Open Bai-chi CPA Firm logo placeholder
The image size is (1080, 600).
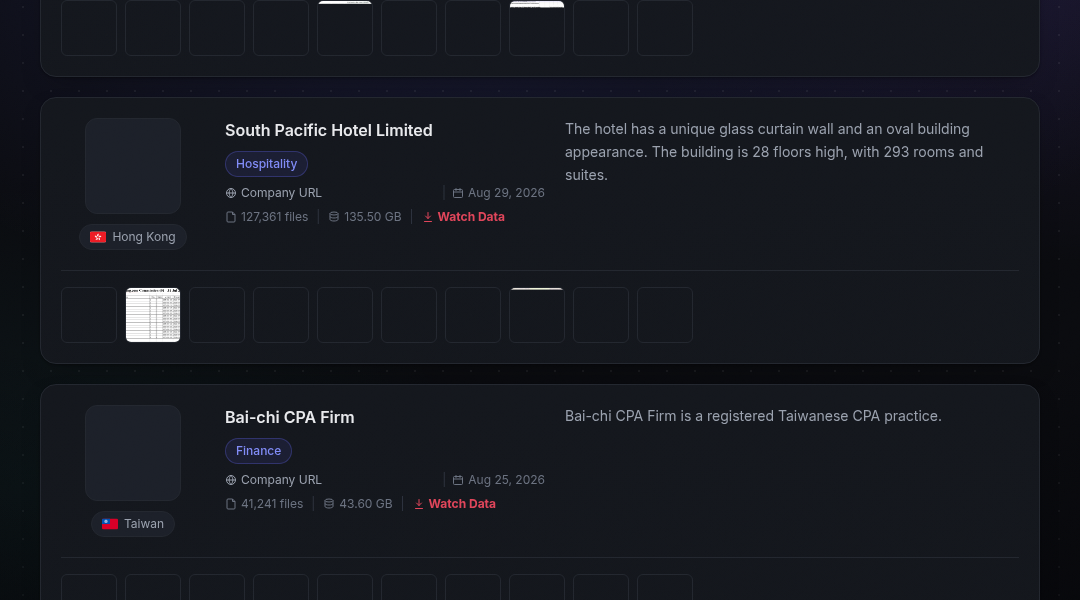pos(133,453)
